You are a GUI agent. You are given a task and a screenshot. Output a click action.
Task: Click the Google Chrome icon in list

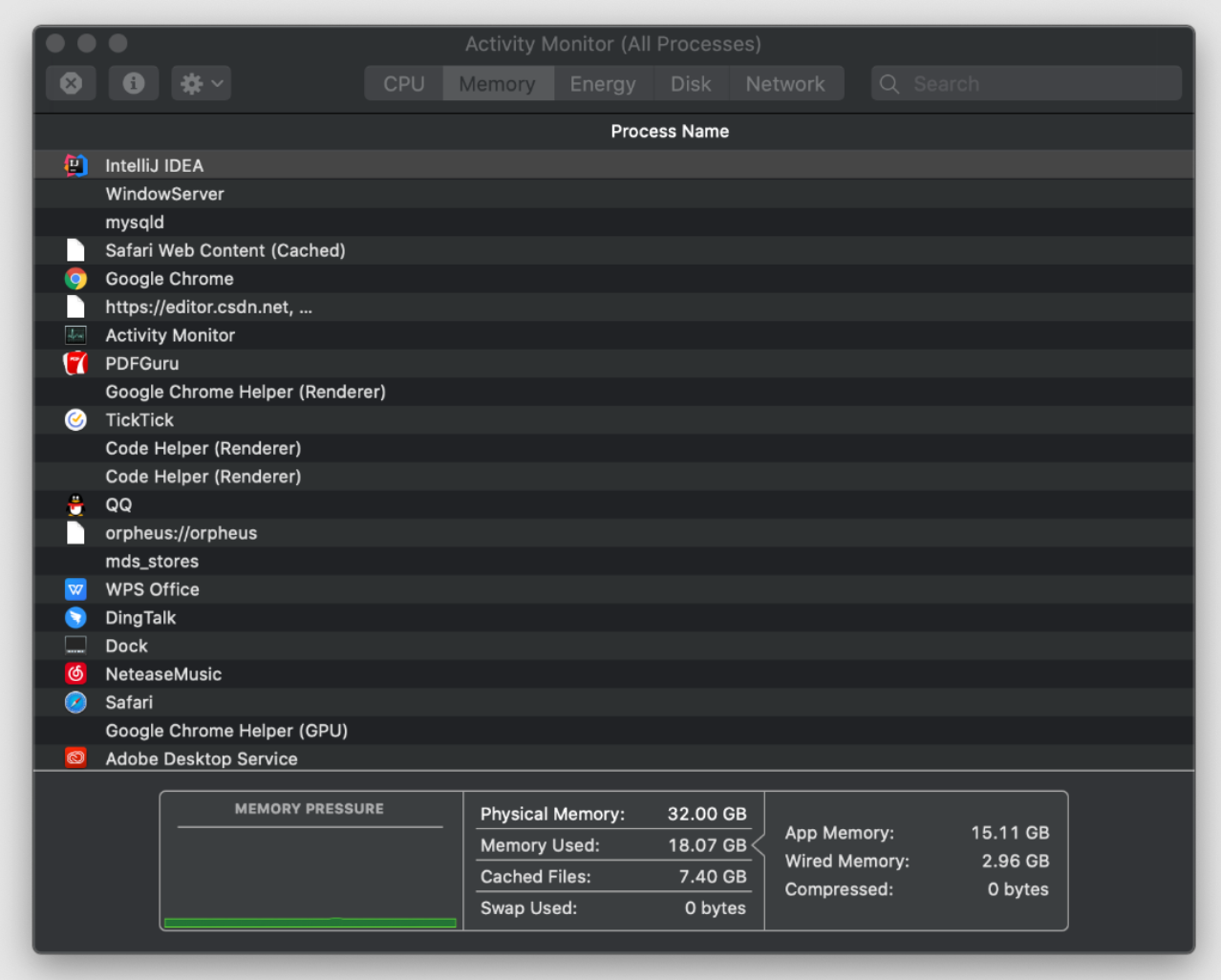pyautogui.click(x=75, y=279)
